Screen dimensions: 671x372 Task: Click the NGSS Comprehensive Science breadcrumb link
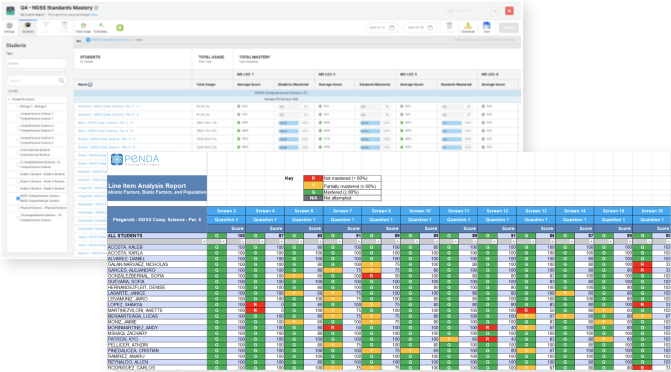[x=111, y=40]
